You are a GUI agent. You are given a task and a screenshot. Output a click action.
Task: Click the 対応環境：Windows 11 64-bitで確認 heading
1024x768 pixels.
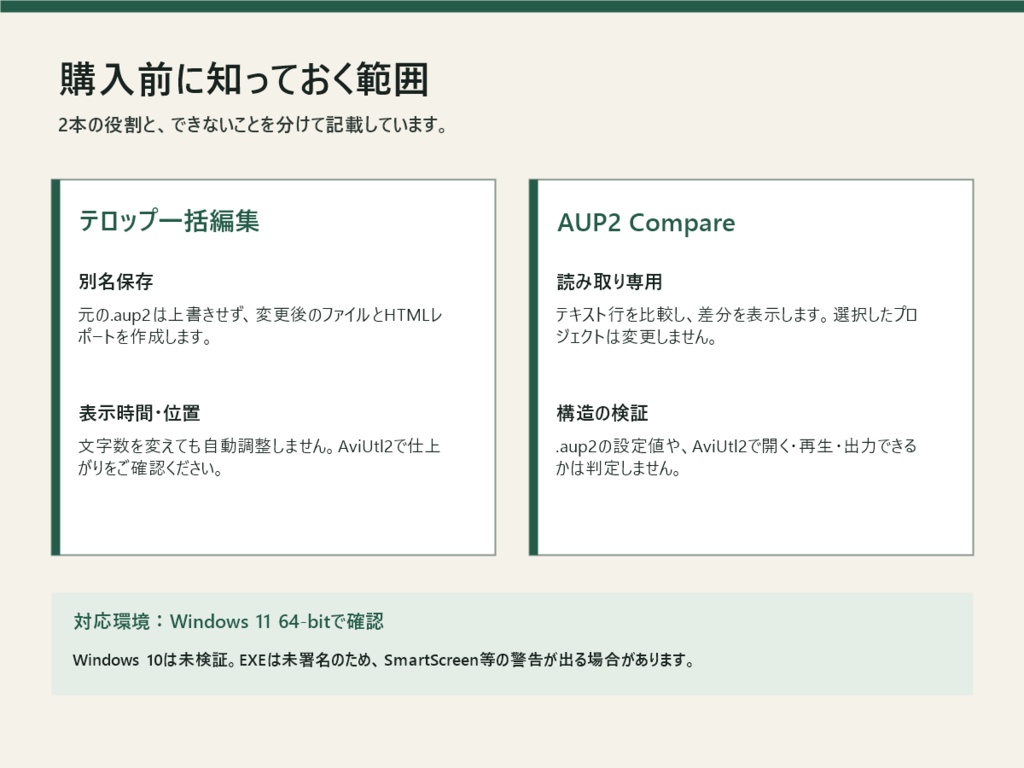click(229, 621)
